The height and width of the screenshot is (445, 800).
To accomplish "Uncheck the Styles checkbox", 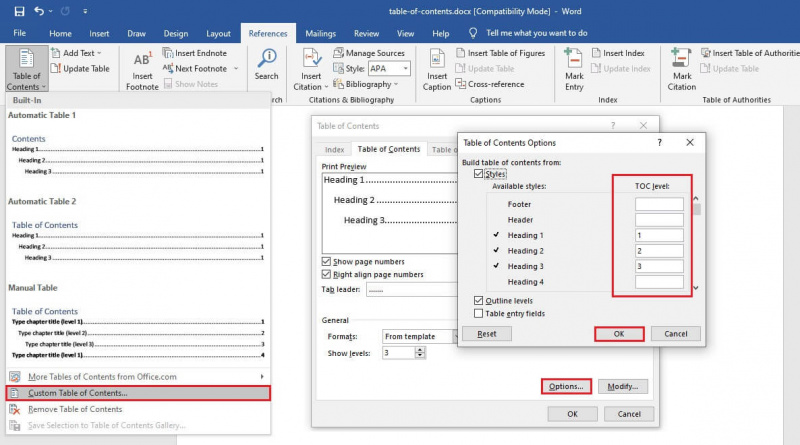I will 478,174.
